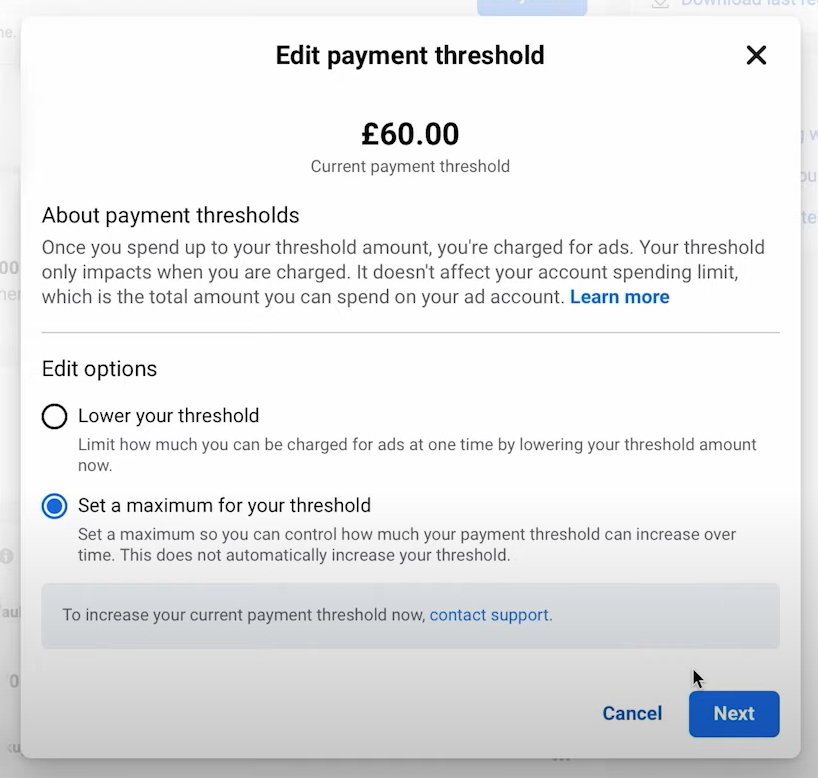The image size is (818, 778).
Task: Follow the "contact support" link
Action: (x=489, y=615)
